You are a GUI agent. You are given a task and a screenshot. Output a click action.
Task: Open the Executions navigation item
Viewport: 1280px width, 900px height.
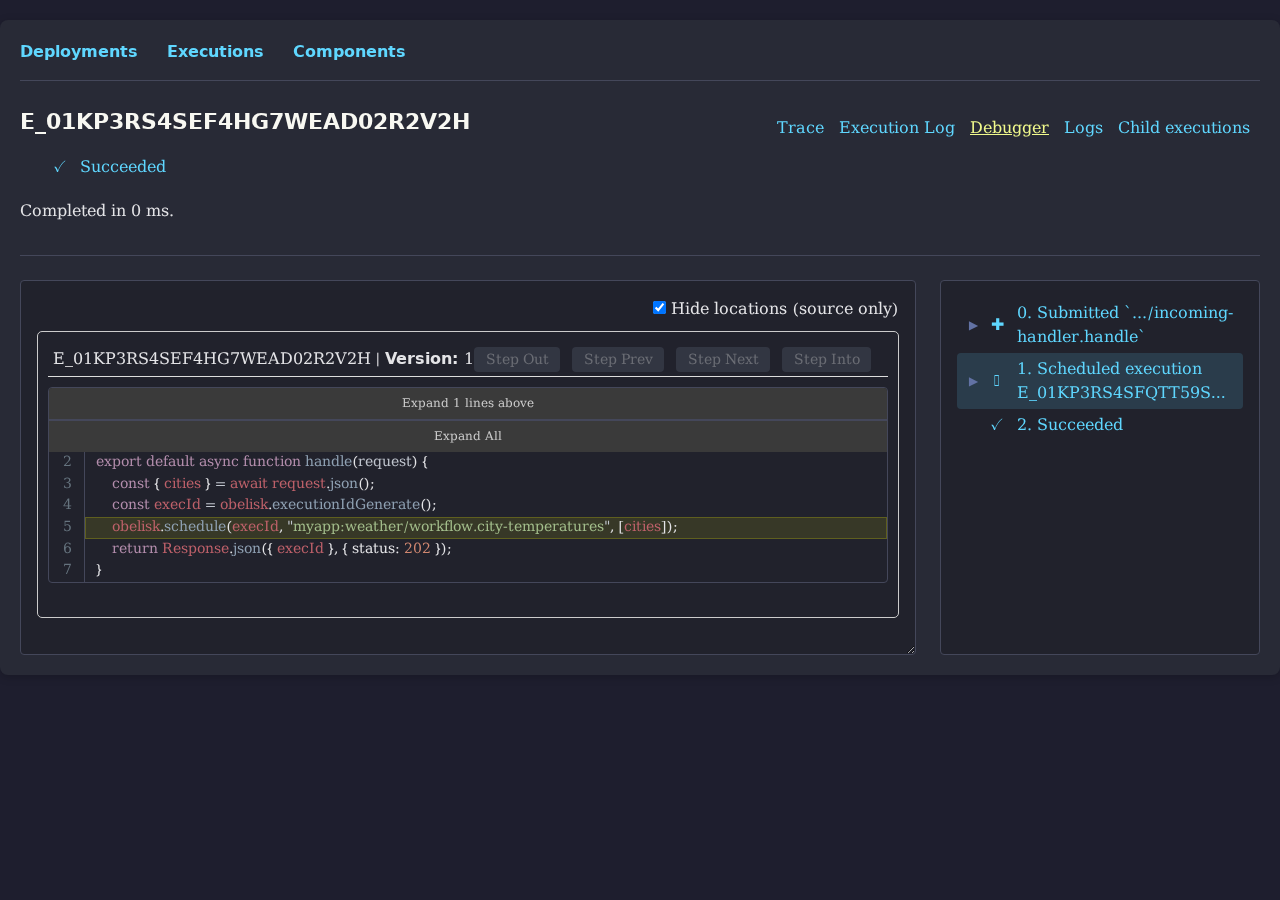point(214,50)
